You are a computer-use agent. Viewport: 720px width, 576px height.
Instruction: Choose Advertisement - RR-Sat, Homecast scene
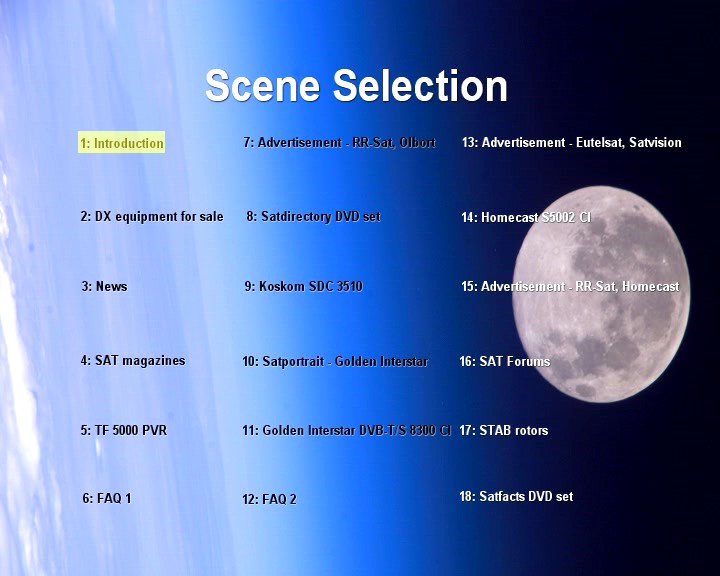click(x=570, y=286)
